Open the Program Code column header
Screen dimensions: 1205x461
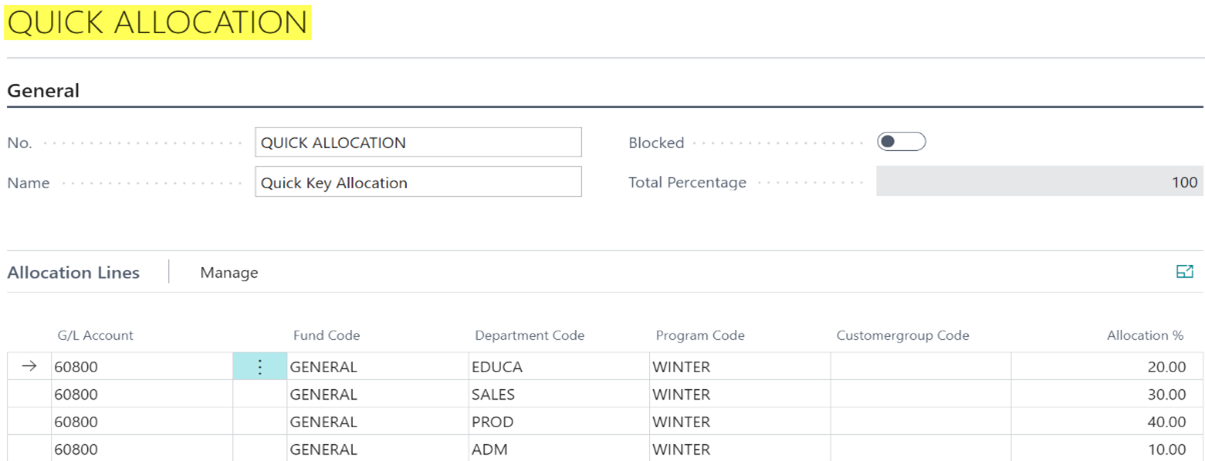coord(700,336)
